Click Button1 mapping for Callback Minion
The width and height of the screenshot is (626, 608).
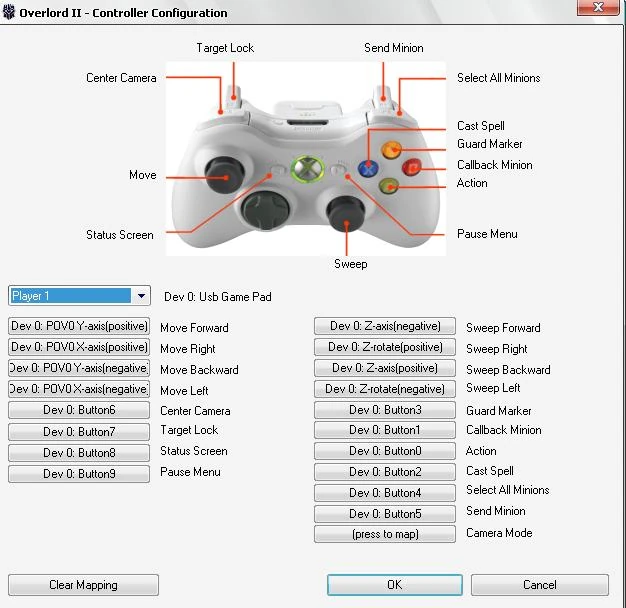[385, 430]
